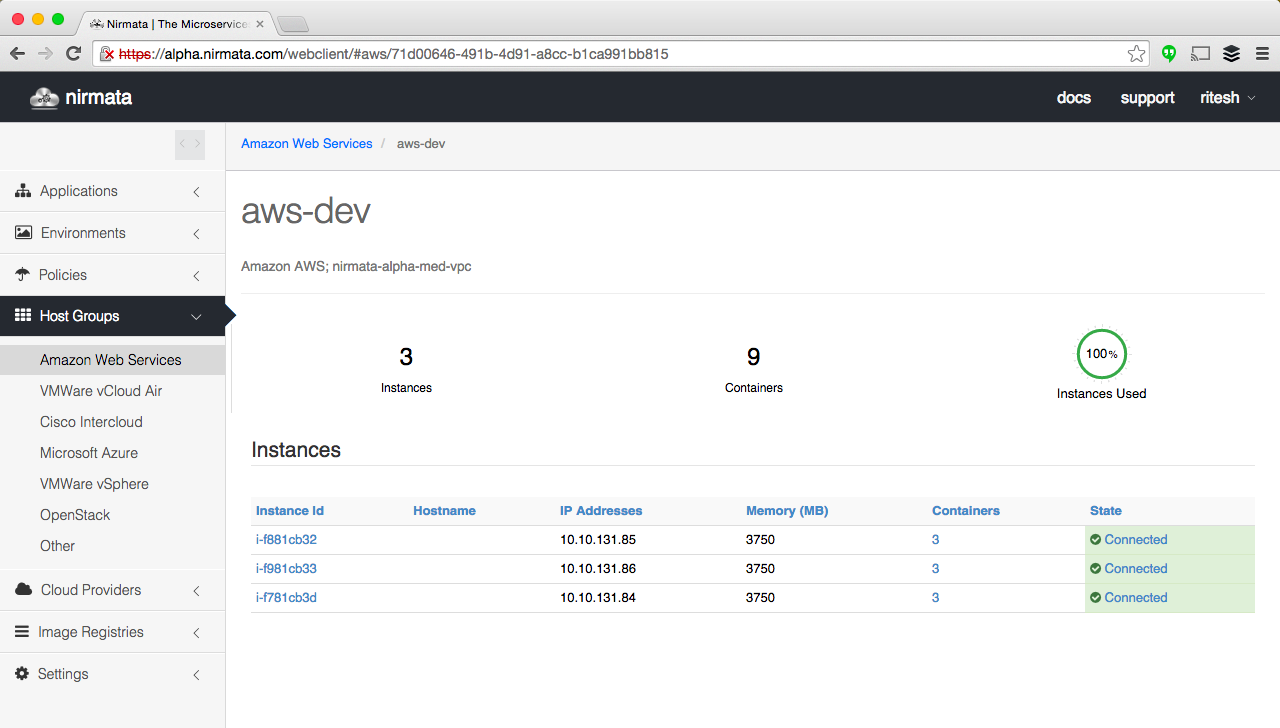Click the Image Registries list icon
Screen dimensions: 1280x728
click(x=22, y=632)
